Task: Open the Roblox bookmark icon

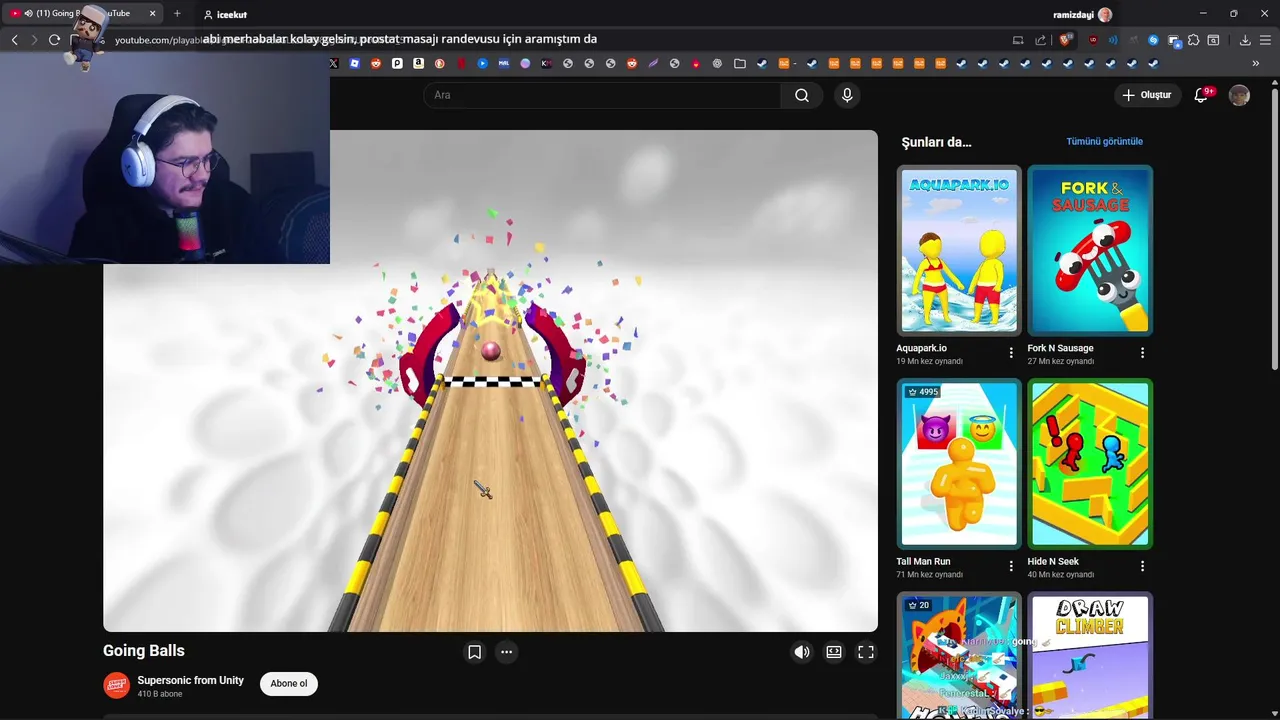Action: pyautogui.click(x=354, y=63)
